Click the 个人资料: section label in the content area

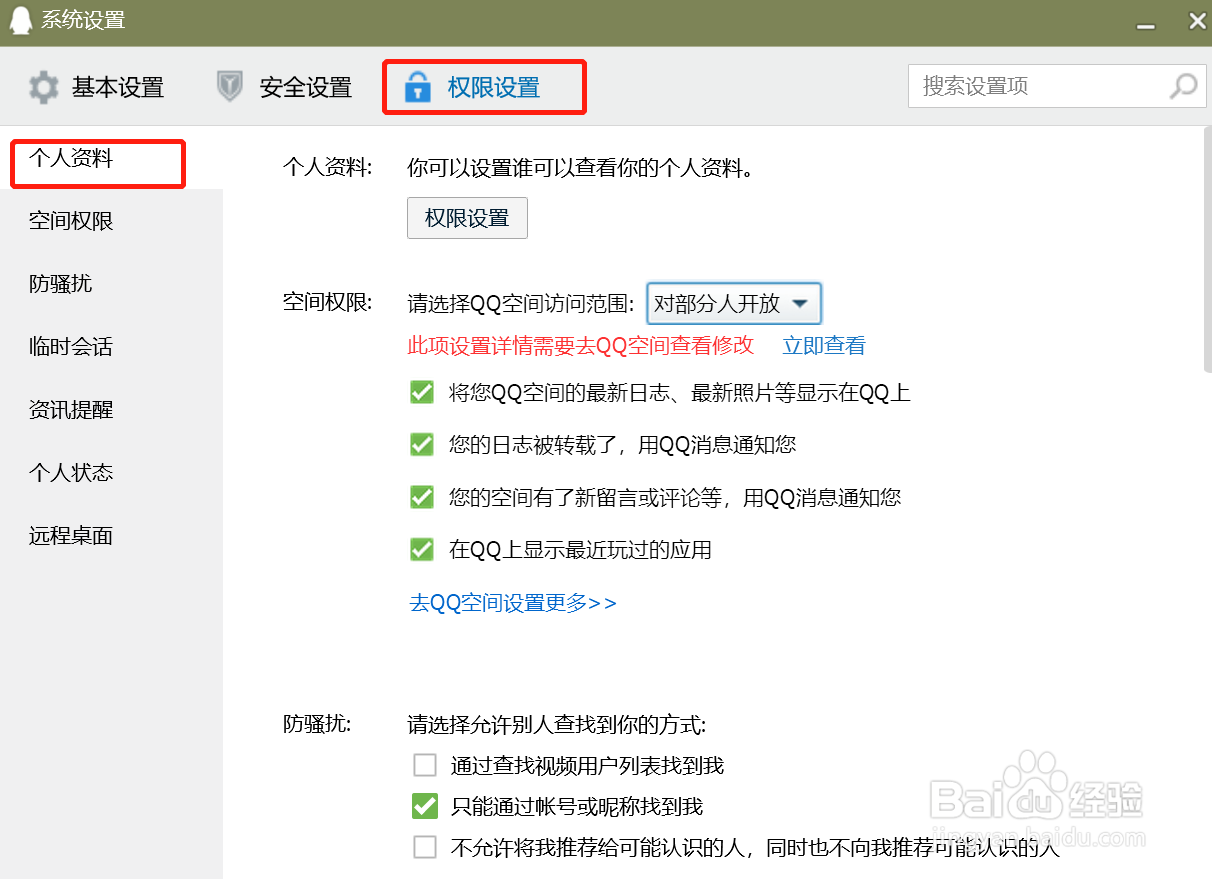(328, 168)
